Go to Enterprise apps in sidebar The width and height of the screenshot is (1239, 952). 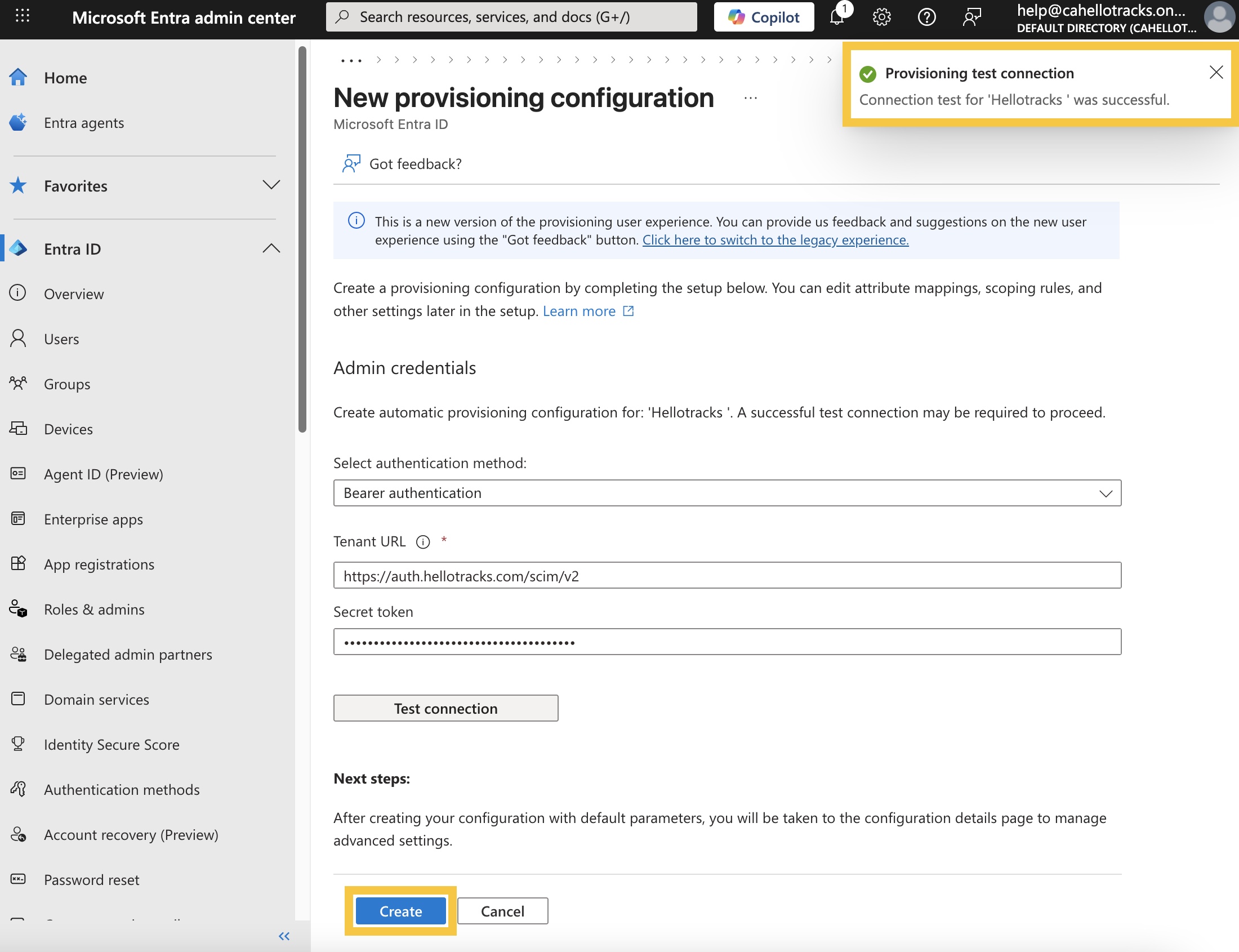pyautogui.click(x=93, y=519)
